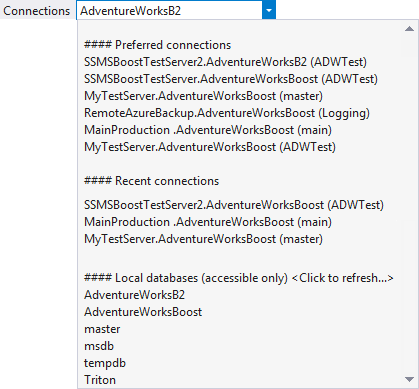Viewport: 419px width, 389px height.
Task: Switch to the master database
Action: click(x=102, y=329)
